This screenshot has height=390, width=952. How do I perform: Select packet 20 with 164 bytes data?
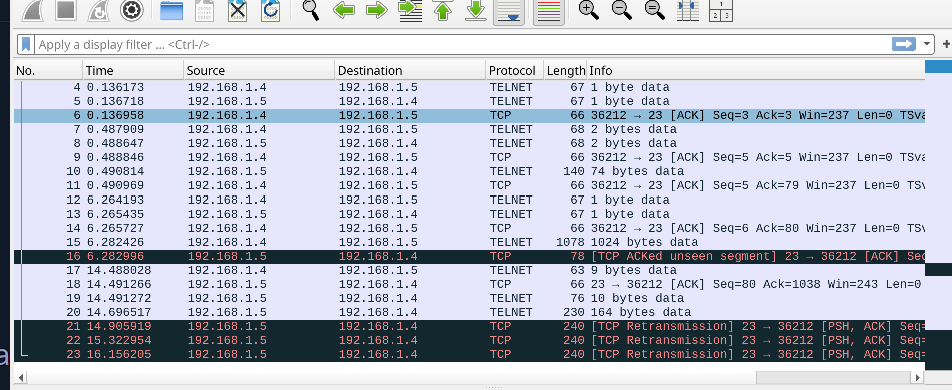pyautogui.click(x=469, y=312)
